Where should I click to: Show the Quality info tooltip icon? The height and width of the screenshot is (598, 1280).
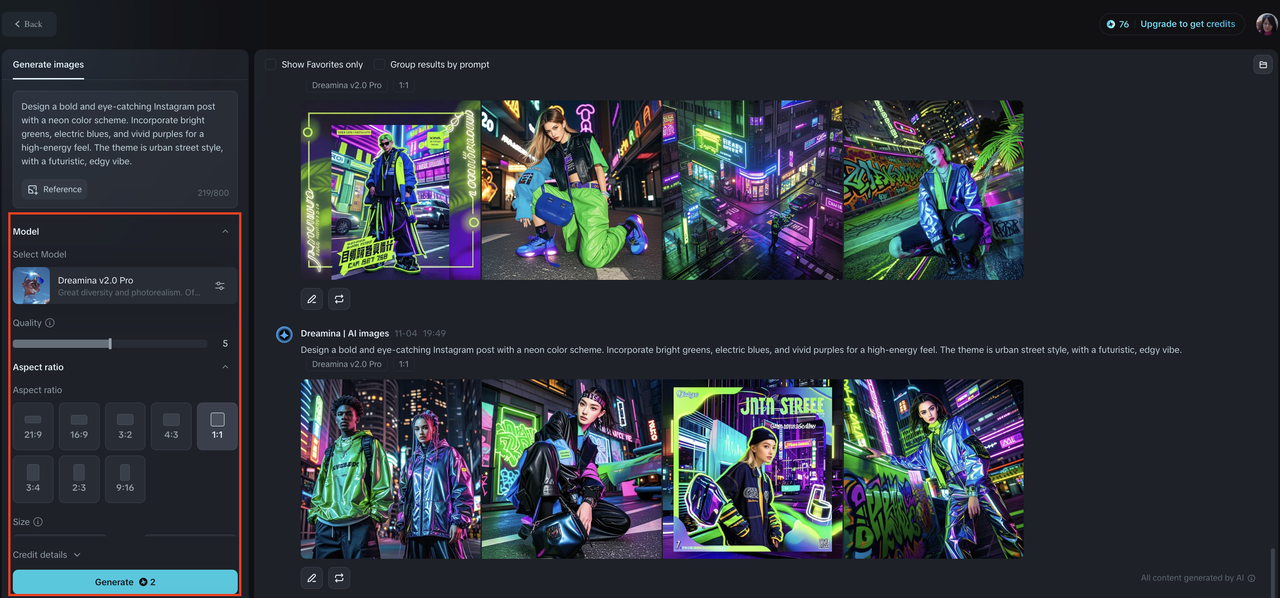50,323
